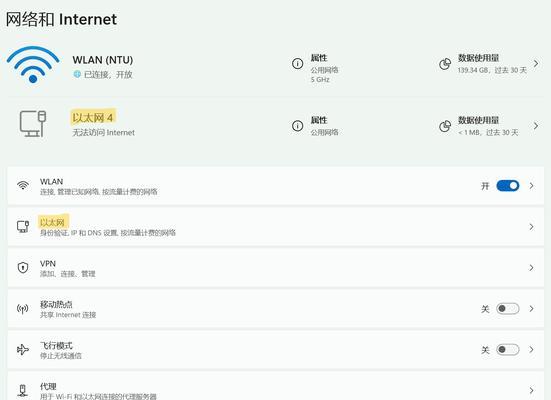Expand WLAN settings row chevron
Viewport: 551px width, 400px height.
point(532,186)
